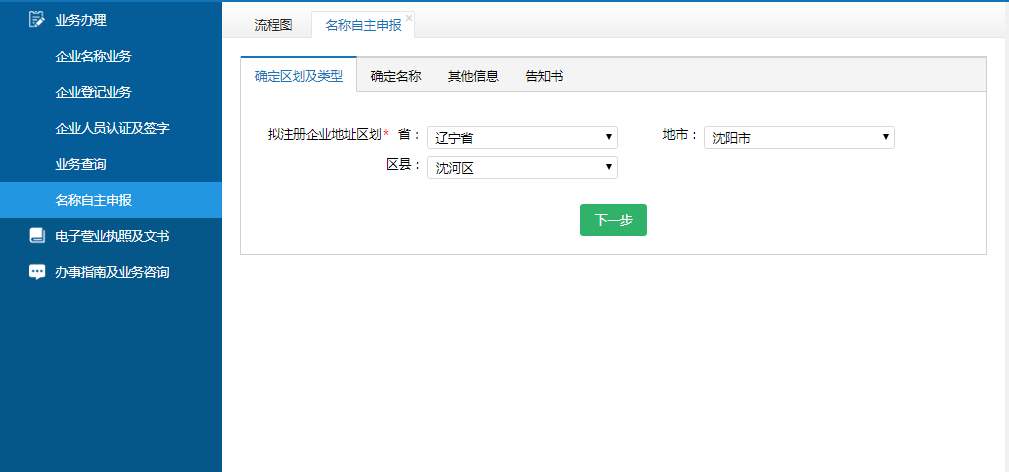Open the 省 province dropdown

tap(522, 138)
